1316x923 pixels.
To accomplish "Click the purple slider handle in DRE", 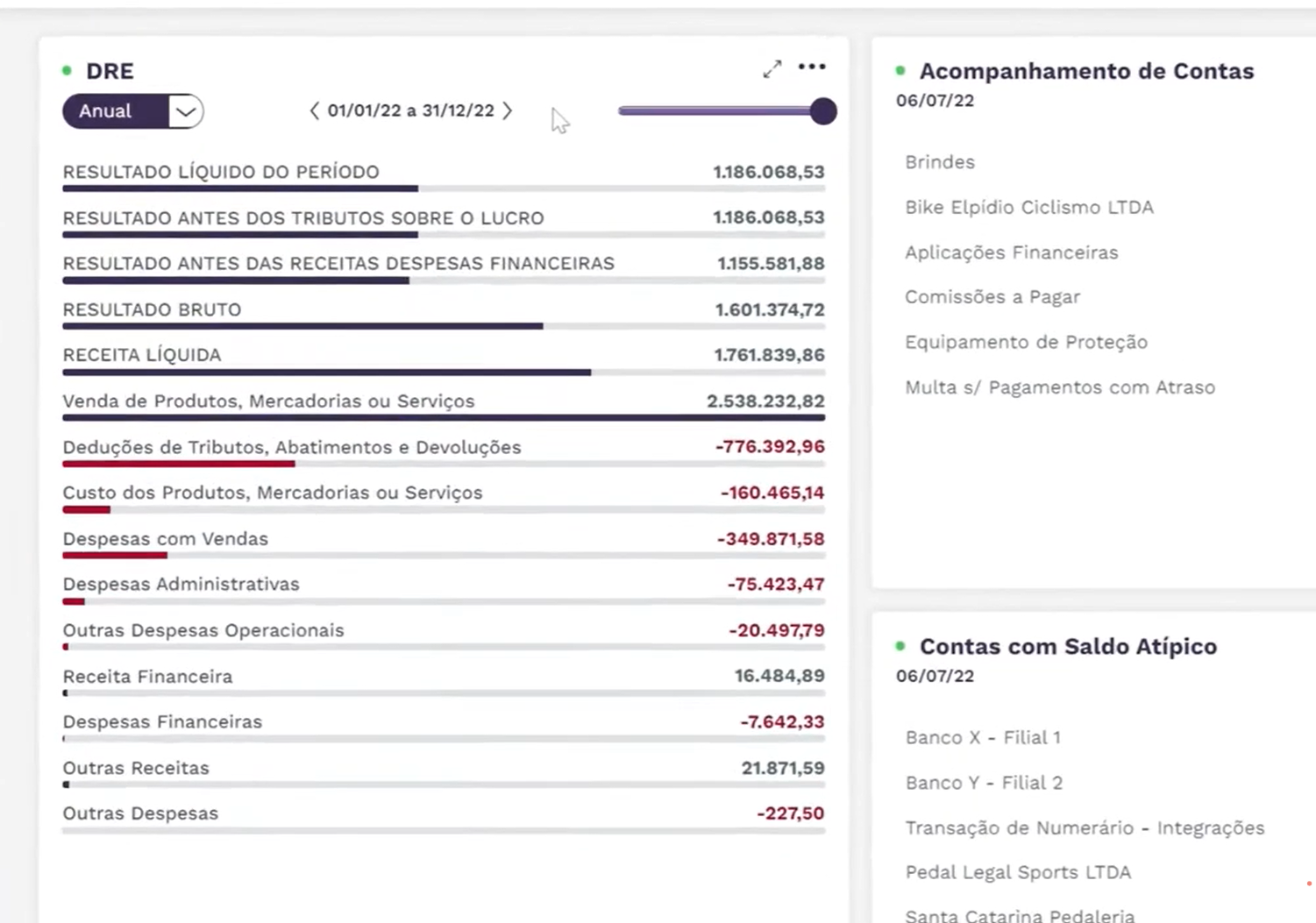I will [x=822, y=111].
